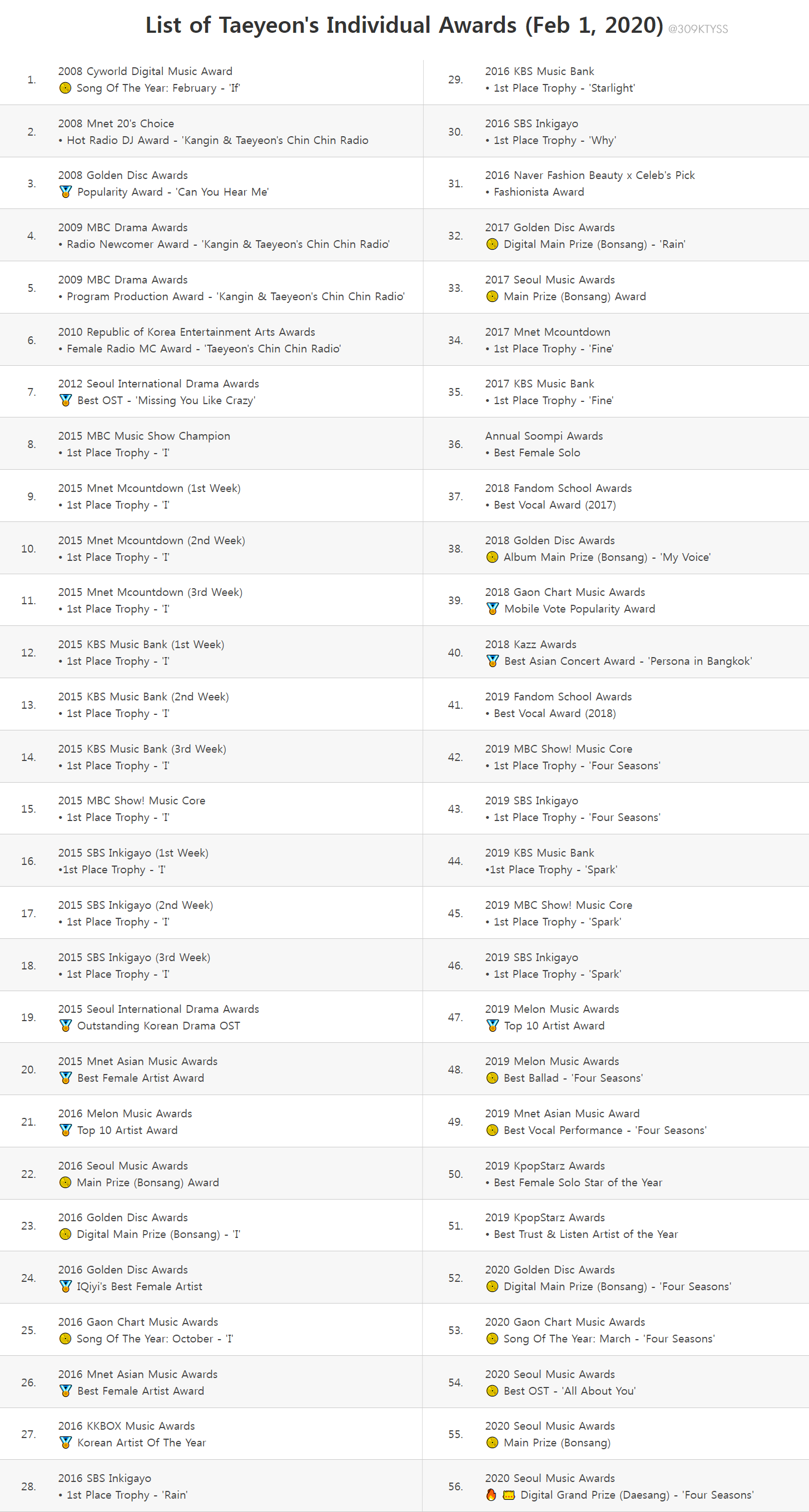
Task: Click the medal icon next to 'Popularity Award'
Action: [x=66, y=192]
